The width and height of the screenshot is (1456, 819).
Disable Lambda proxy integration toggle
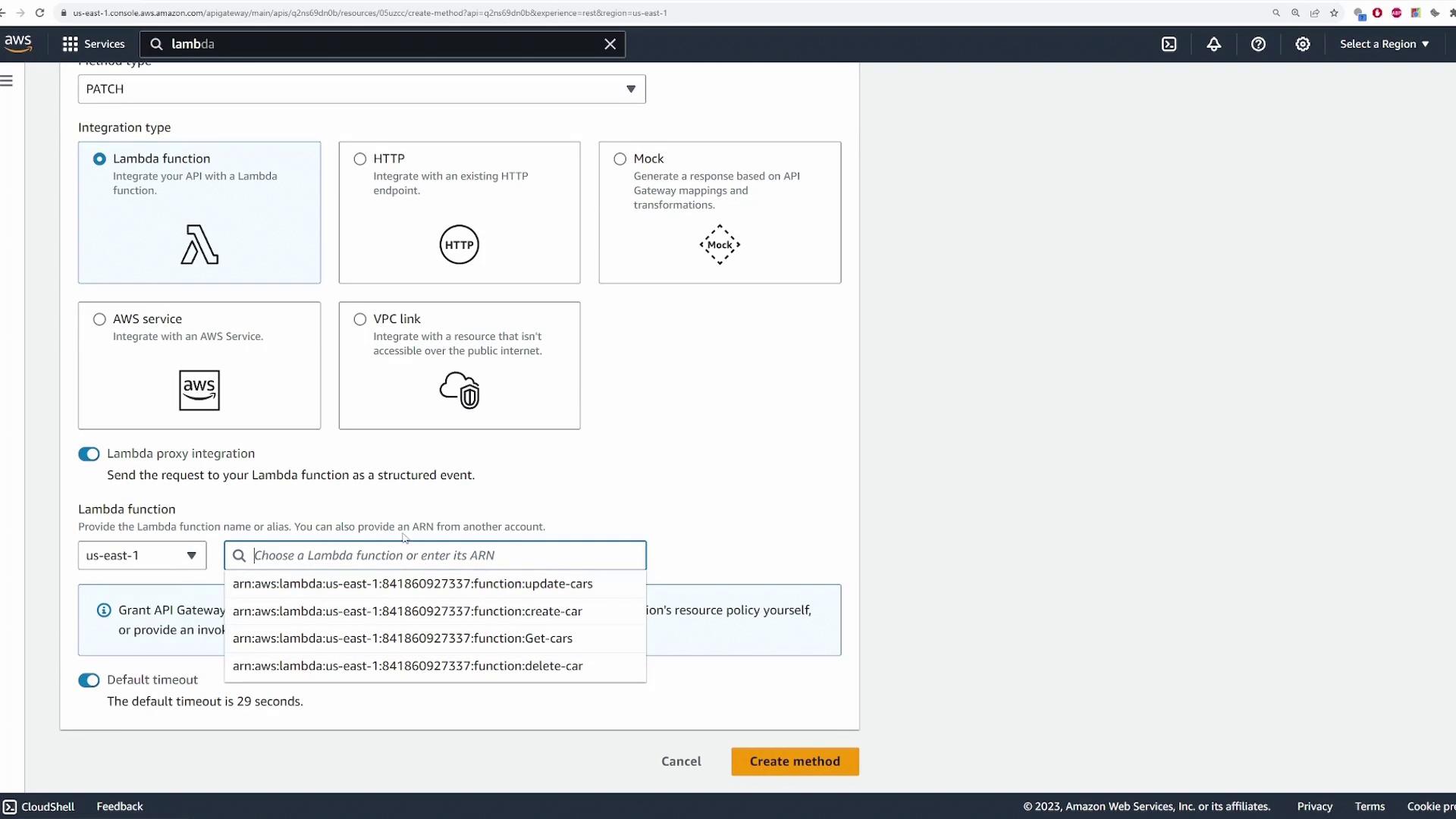(x=89, y=454)
